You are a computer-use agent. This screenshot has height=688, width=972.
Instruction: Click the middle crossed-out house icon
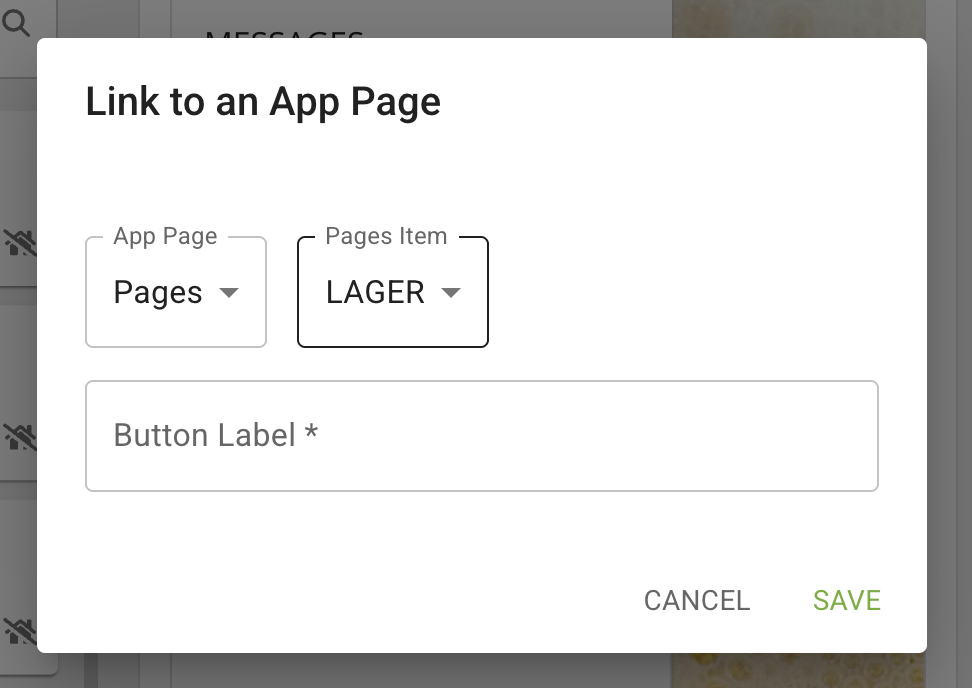click(x=19, y=436)
